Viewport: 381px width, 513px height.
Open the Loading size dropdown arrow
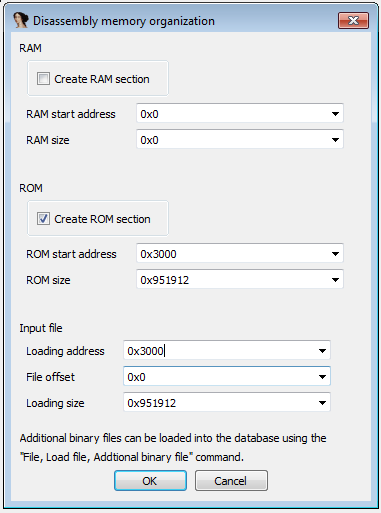322,403
